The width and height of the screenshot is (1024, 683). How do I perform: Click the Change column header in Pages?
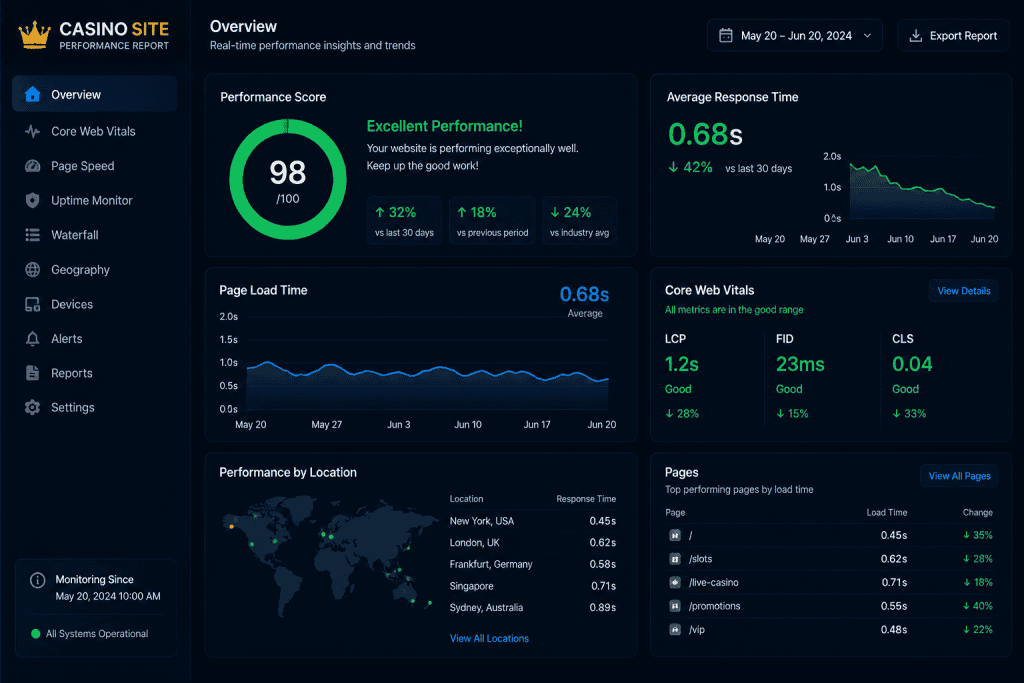coord(977,513)
